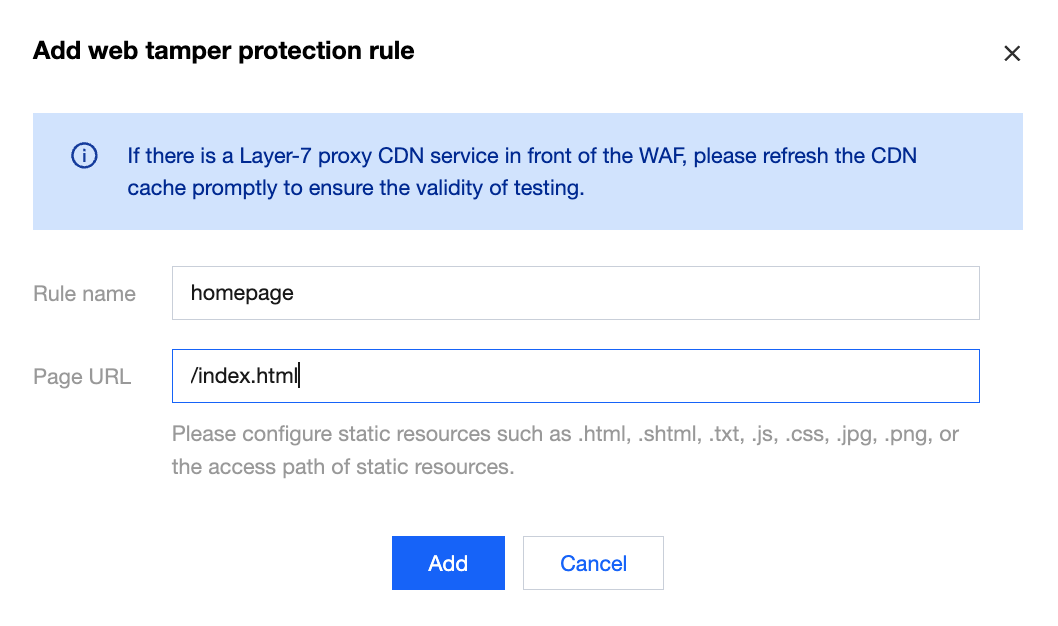
Task: Focus the Rule name input field
Action: (576, 293)
